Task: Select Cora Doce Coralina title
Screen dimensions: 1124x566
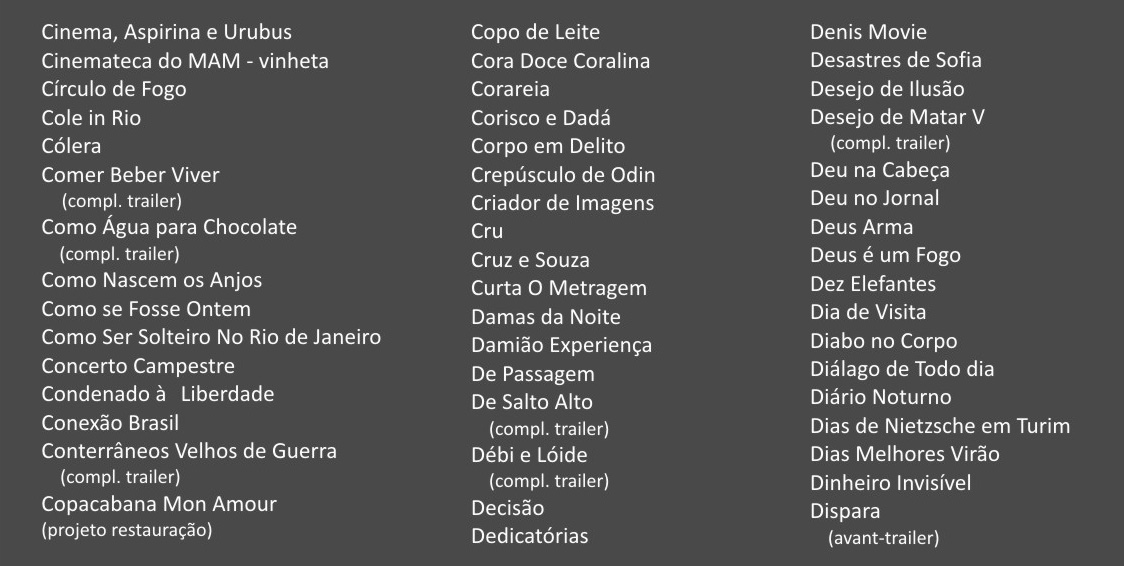Action: tap(561, 61)
